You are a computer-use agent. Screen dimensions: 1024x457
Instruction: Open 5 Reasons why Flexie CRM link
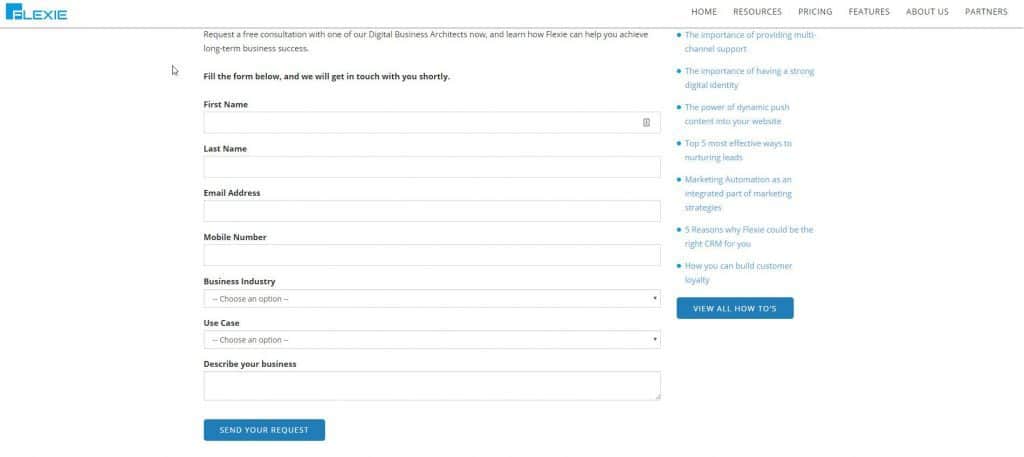748,237
